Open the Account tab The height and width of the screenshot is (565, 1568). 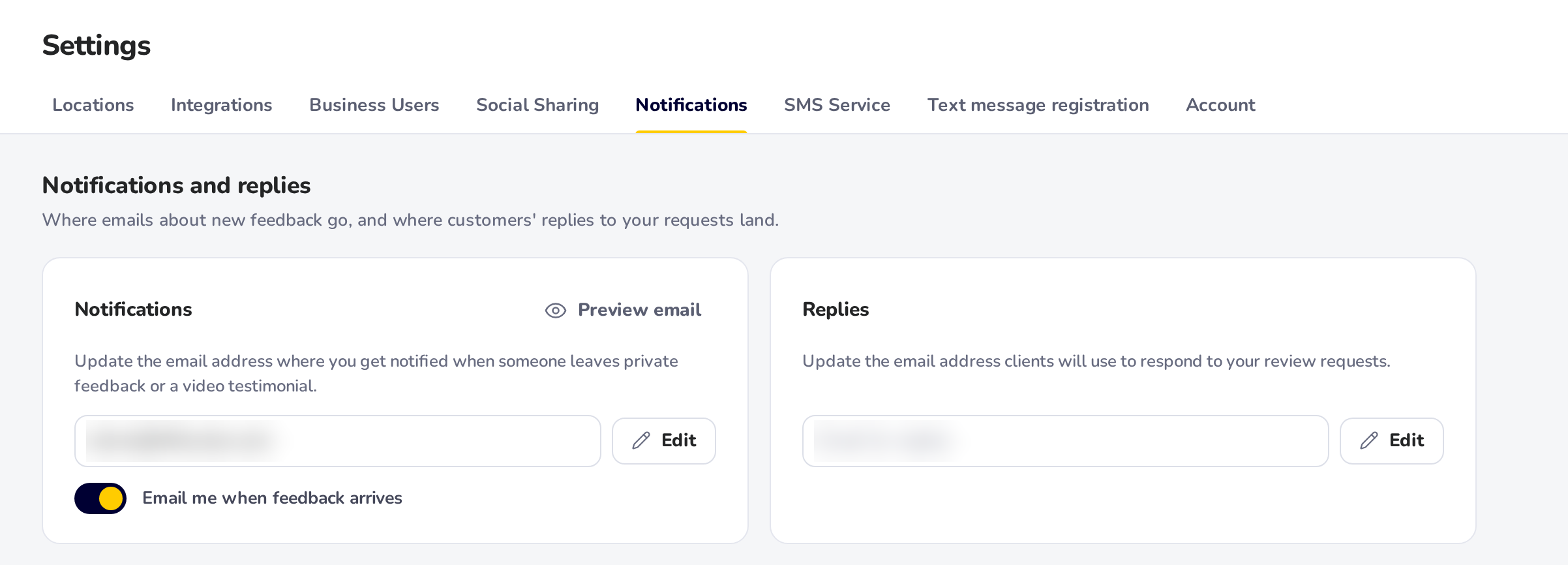[x=1220, y=105]
